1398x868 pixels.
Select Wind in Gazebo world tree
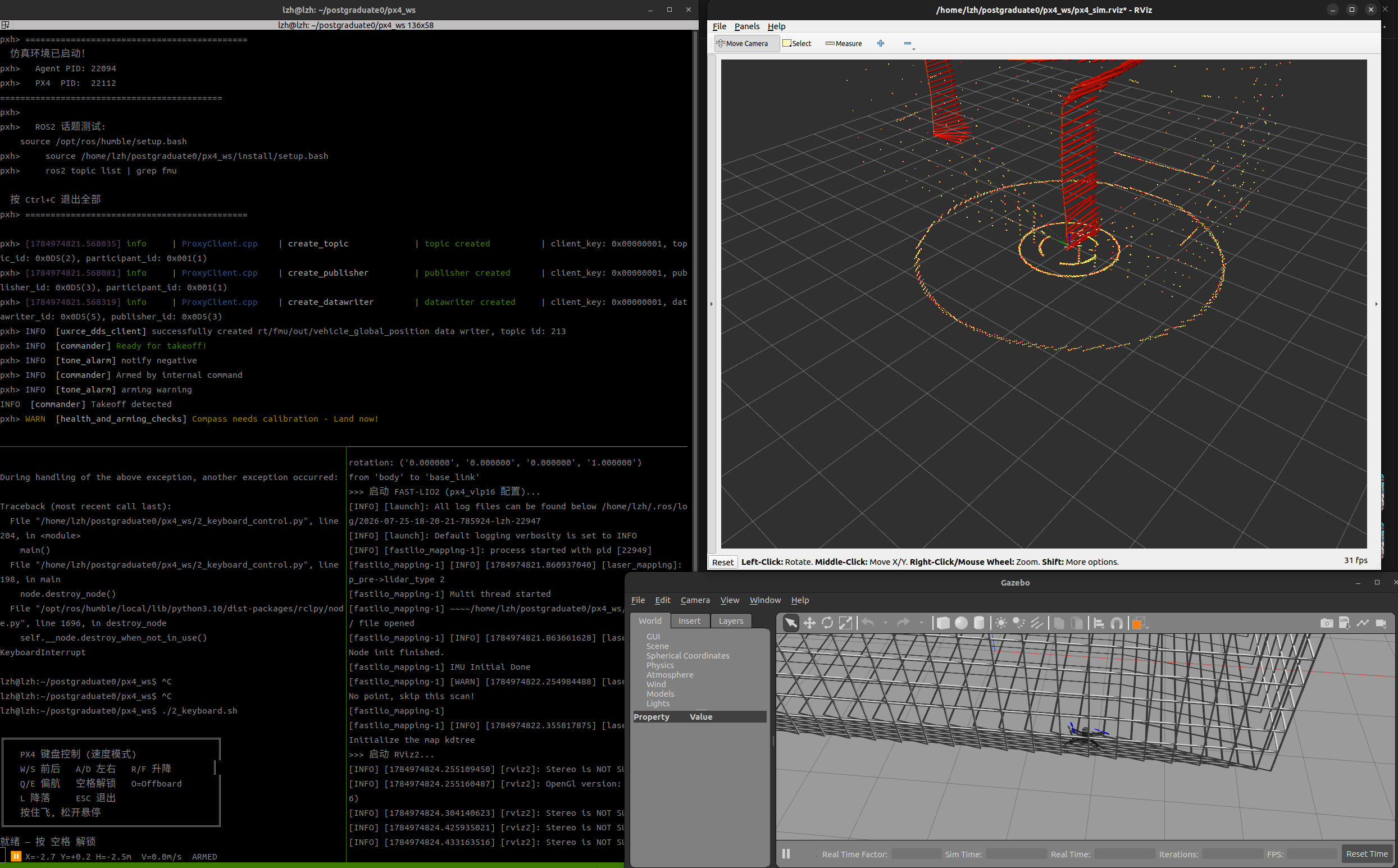[656, 685]
